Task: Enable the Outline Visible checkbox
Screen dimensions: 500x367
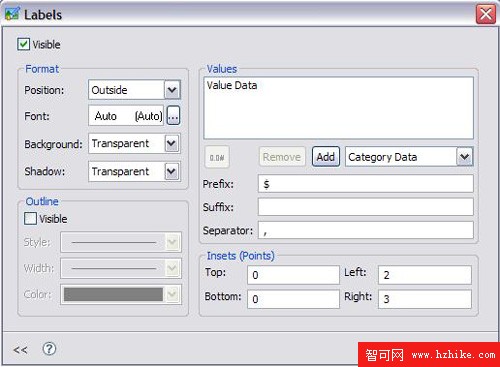Action: (30, 219)
